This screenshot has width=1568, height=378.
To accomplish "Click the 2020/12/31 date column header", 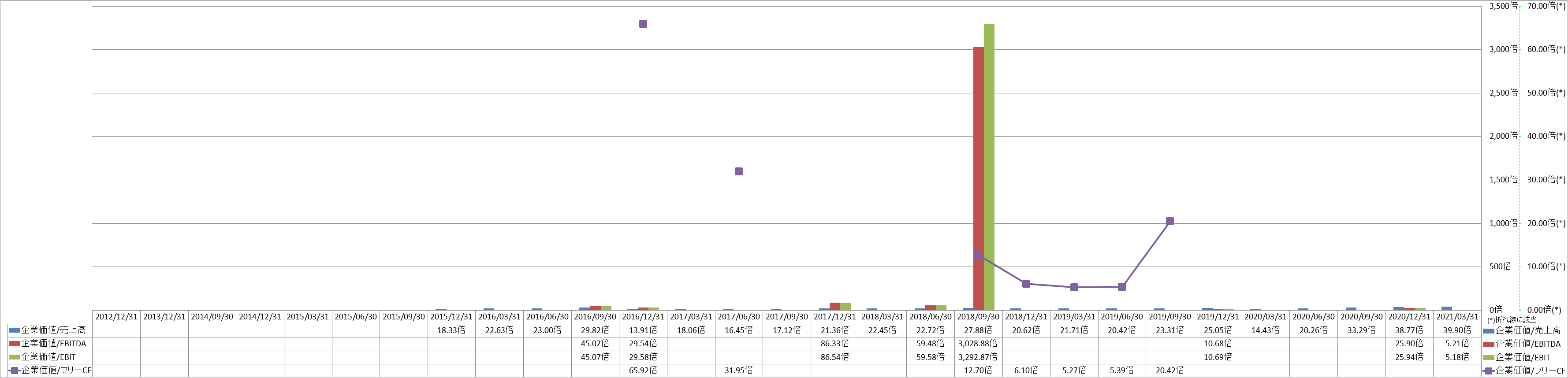I will (x=1409, y=316).
